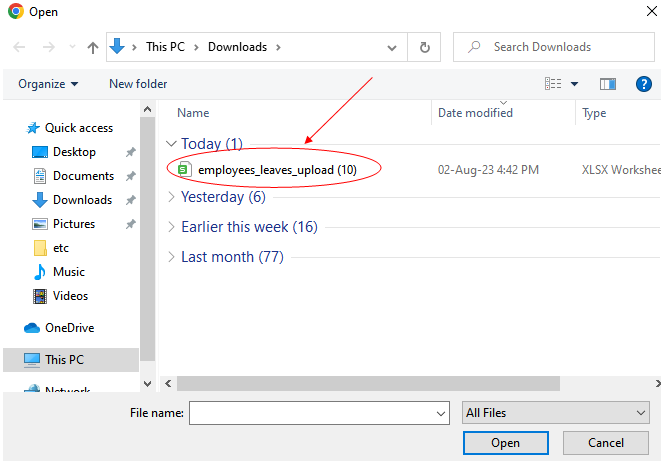Open the Organize menu
This screenshot has height=461, width=661.
coord(48,84)
